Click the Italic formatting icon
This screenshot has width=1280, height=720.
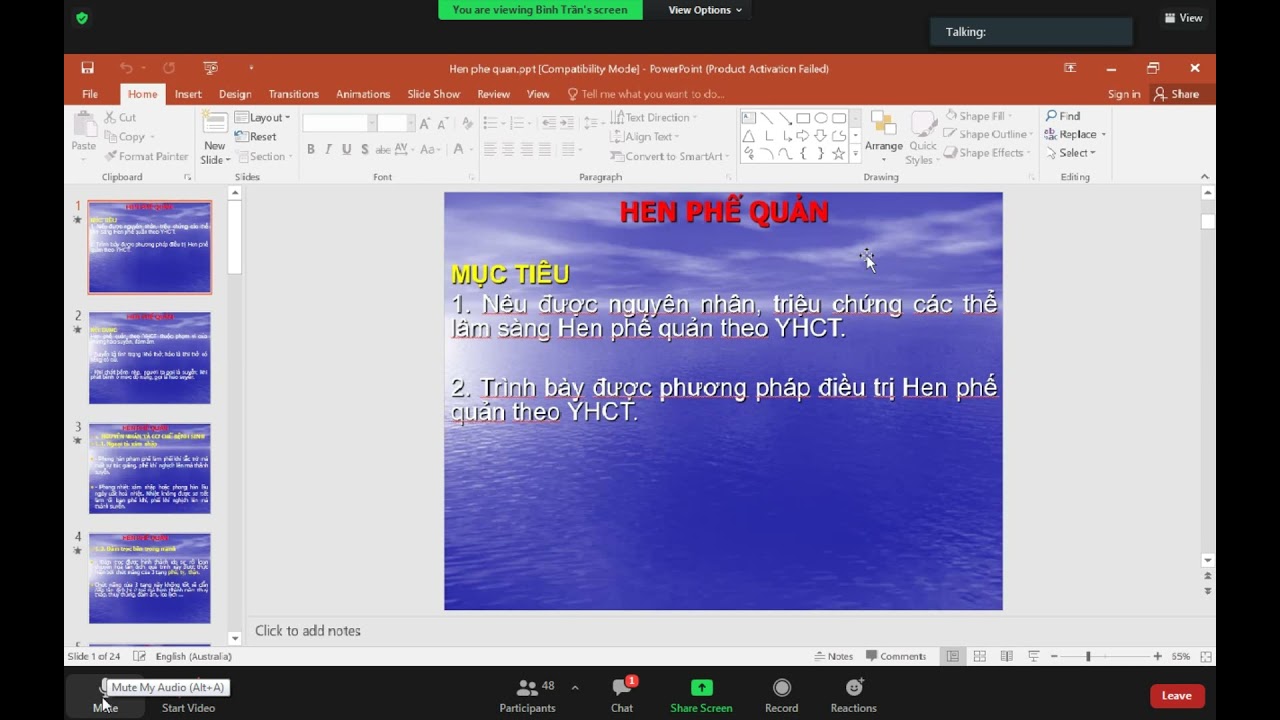coord(329,149)
